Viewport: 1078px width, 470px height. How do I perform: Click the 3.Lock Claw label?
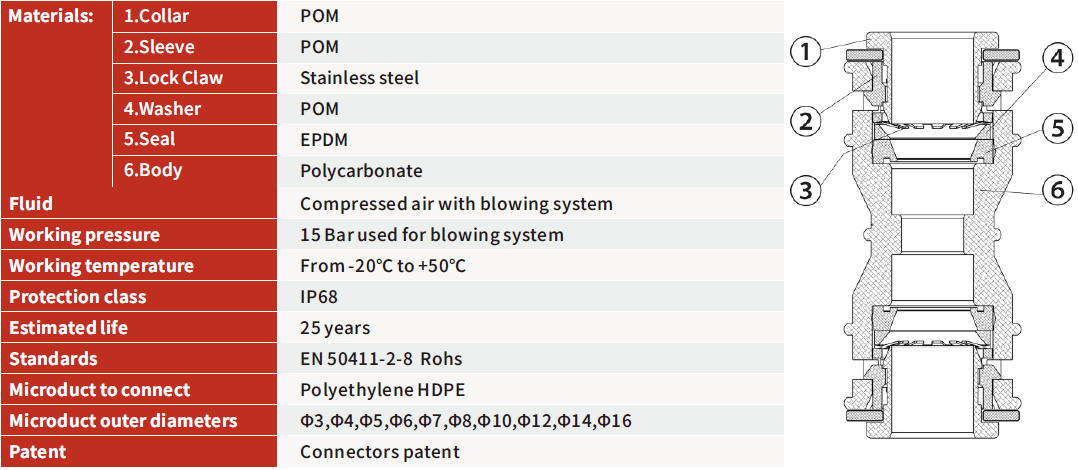[x=173, y=78]
